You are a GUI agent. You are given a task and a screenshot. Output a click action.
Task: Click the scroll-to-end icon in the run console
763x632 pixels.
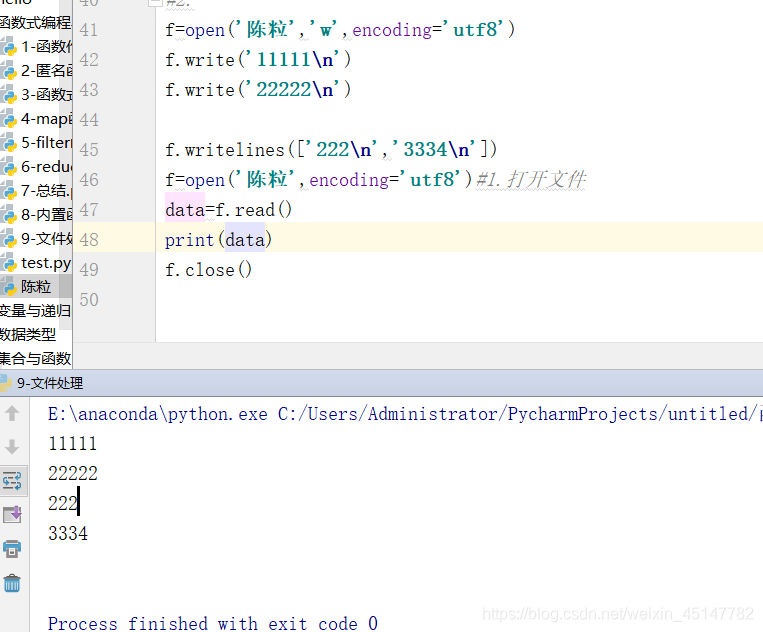click(x=12, y=514)
